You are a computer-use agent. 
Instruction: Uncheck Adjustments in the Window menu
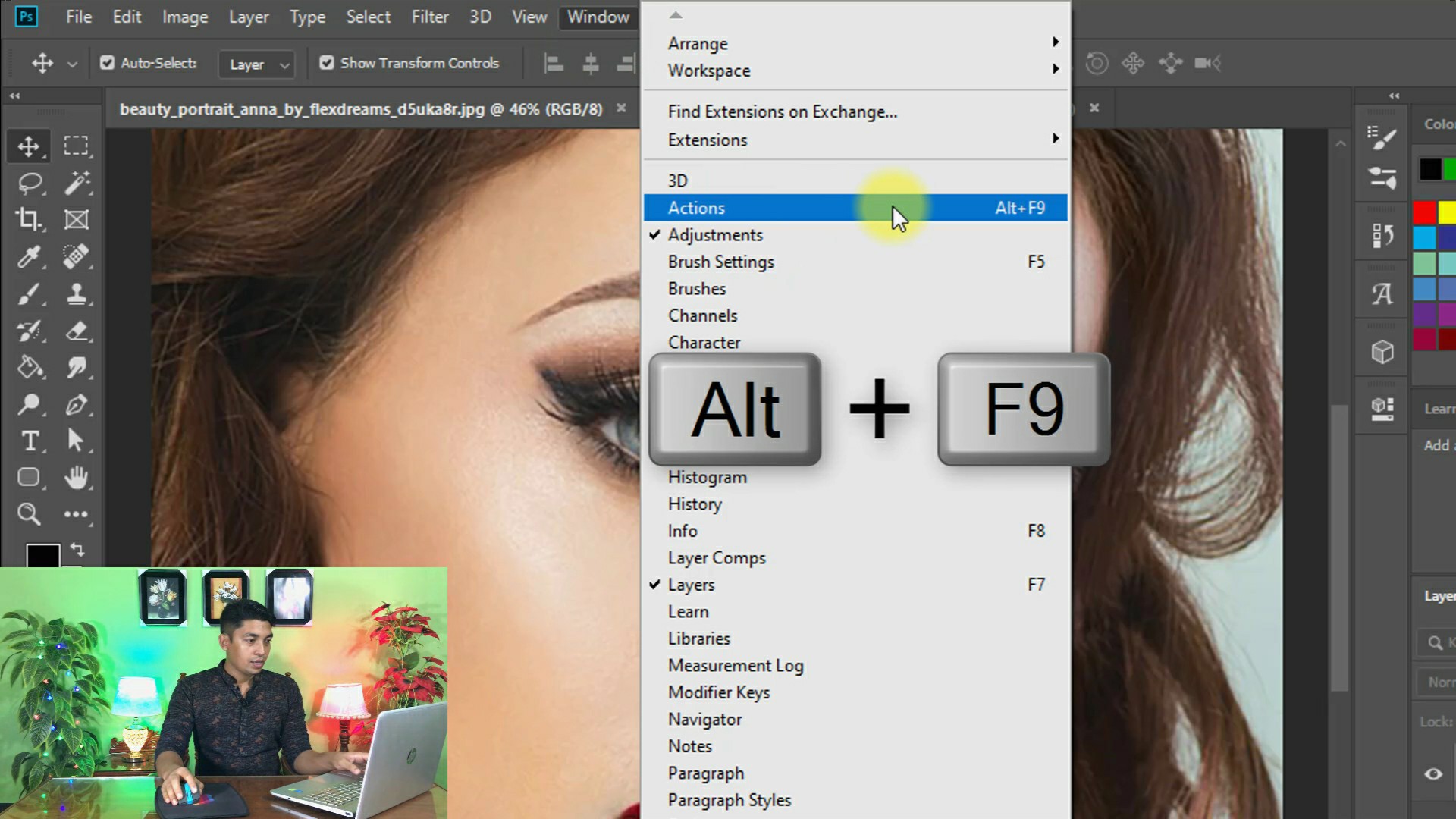pos(715,235)
